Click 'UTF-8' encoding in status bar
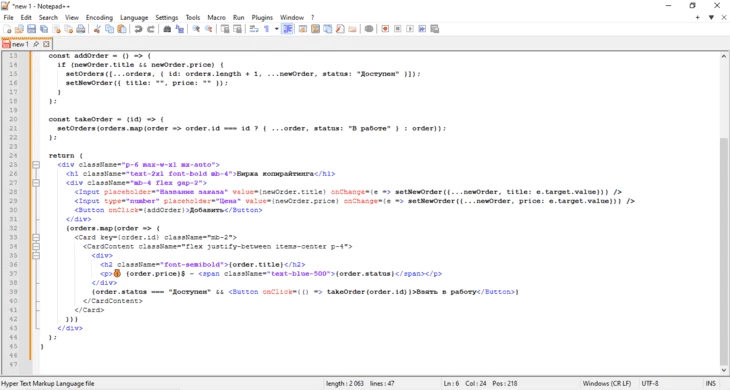730x390 pixels. click(x=649, y=383)
